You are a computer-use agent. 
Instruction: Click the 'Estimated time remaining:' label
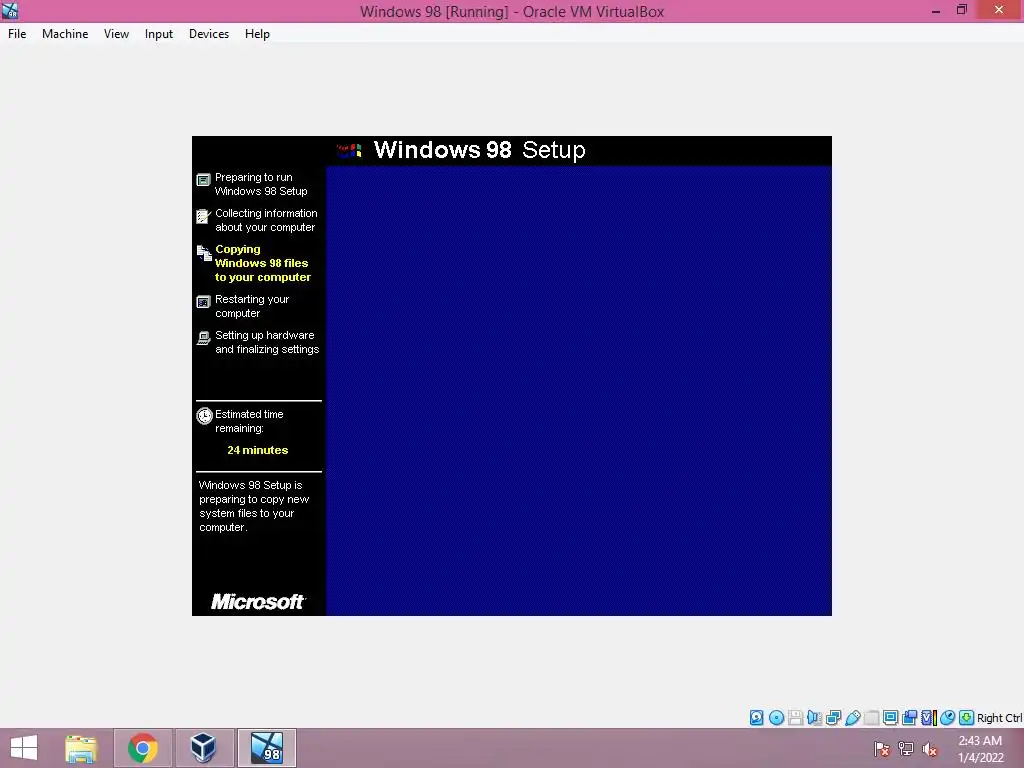tap(249, 421)
